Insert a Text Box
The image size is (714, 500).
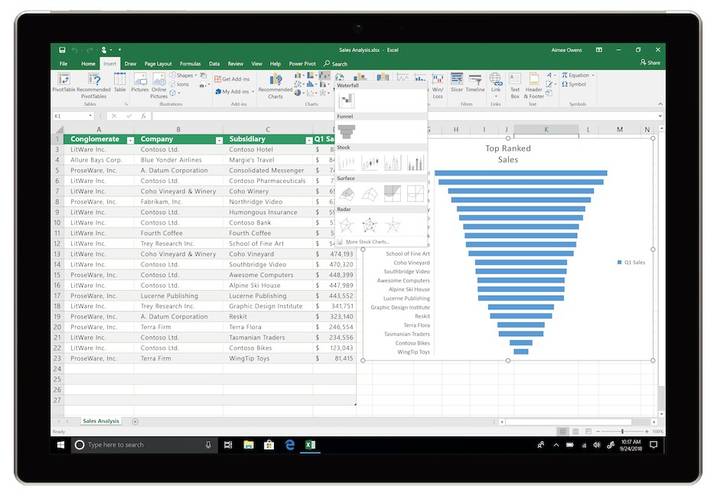point(515,86)
